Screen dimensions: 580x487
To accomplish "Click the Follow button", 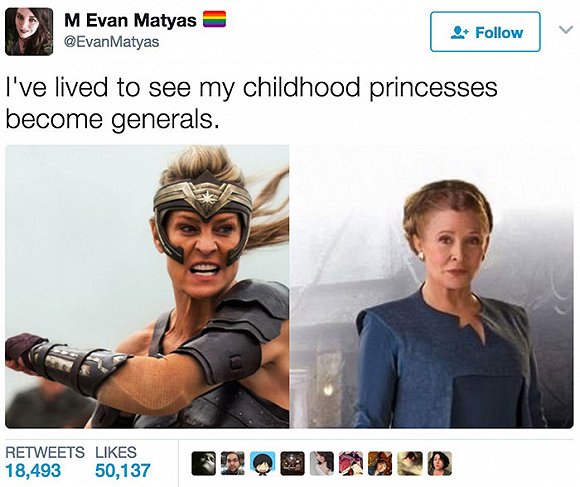I will tap(485, 32).
